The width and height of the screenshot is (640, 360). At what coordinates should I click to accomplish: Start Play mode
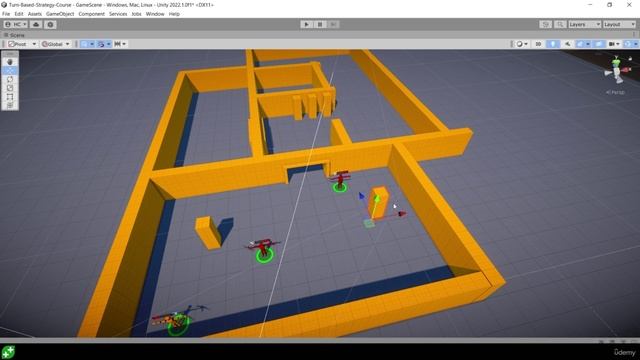(x=306, y=24)
